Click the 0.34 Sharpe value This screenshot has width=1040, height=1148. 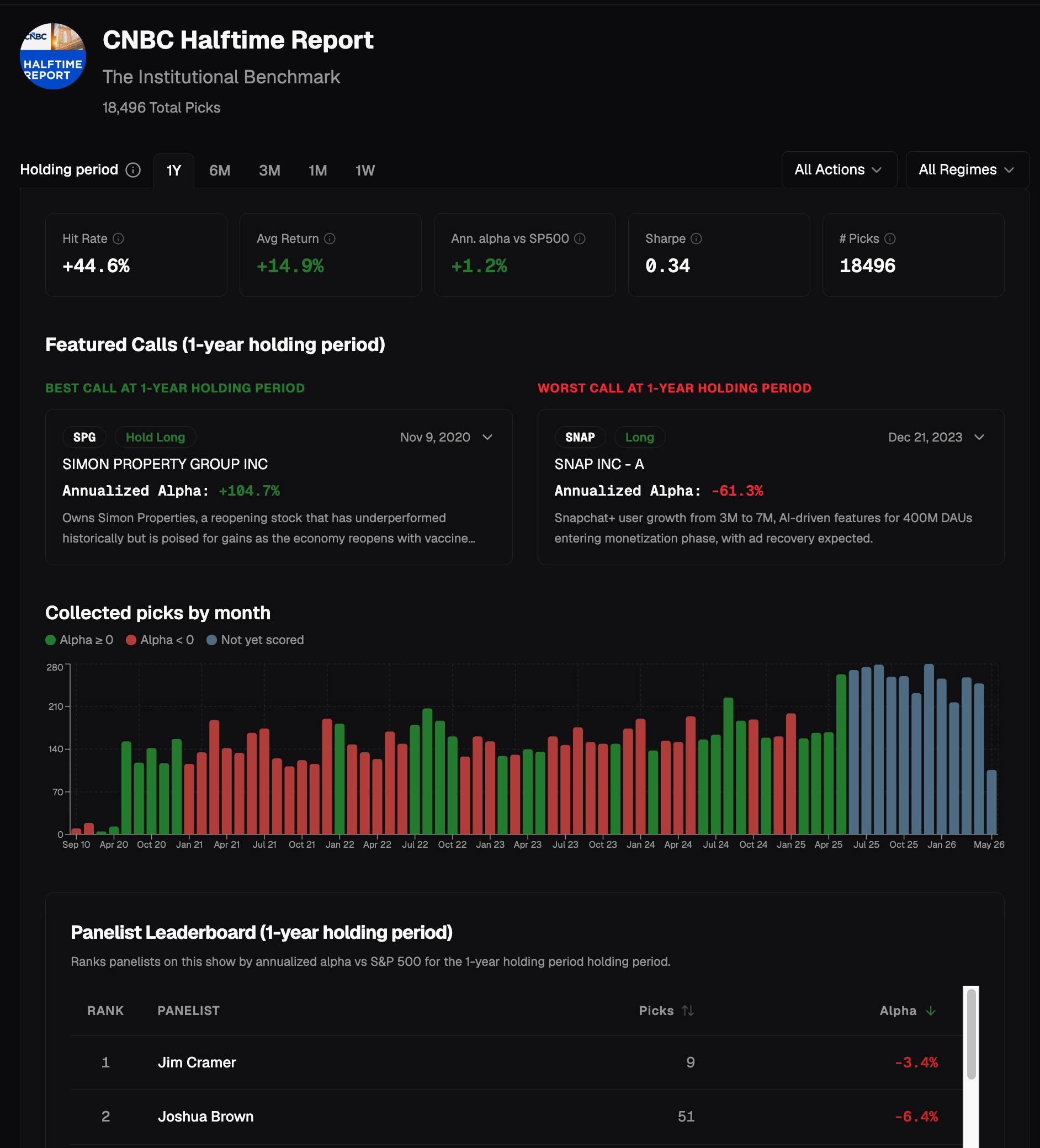(667, 266)
